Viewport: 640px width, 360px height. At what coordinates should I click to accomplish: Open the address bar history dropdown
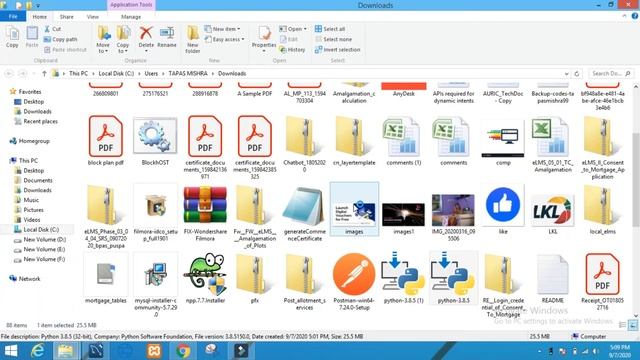pyautogui.click(x=567, y=74)
